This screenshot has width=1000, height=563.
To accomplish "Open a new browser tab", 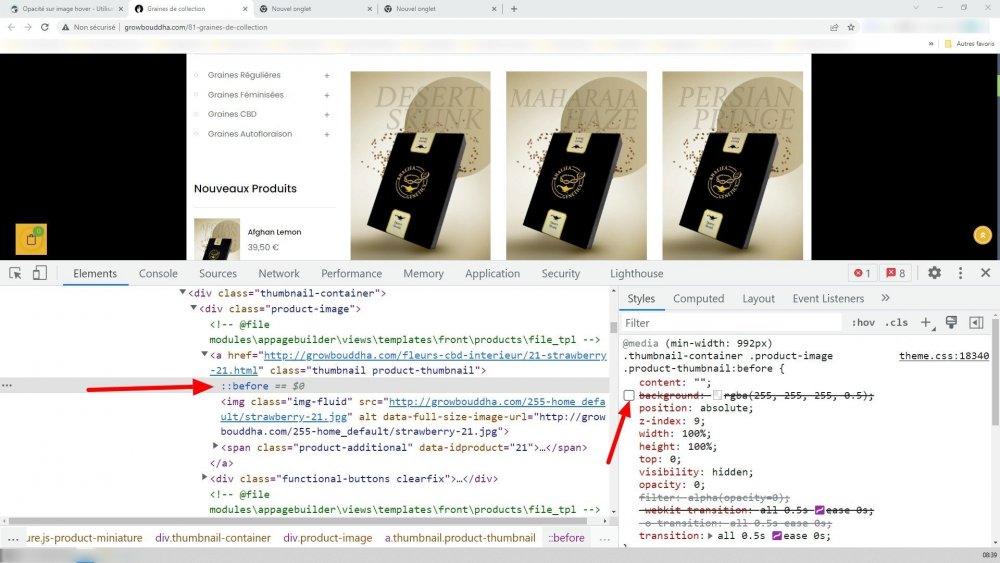I will [514, 9].
